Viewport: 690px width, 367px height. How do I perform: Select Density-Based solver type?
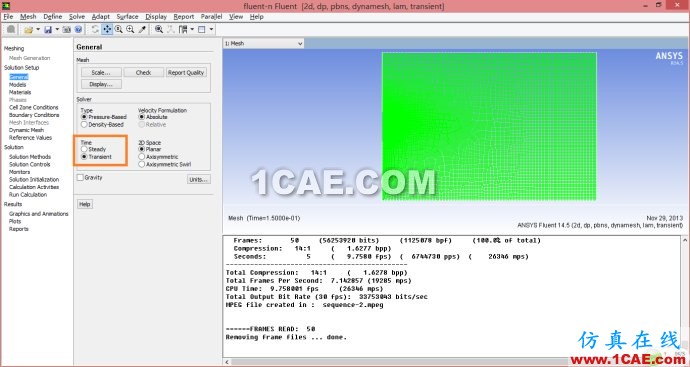(103, 125)
